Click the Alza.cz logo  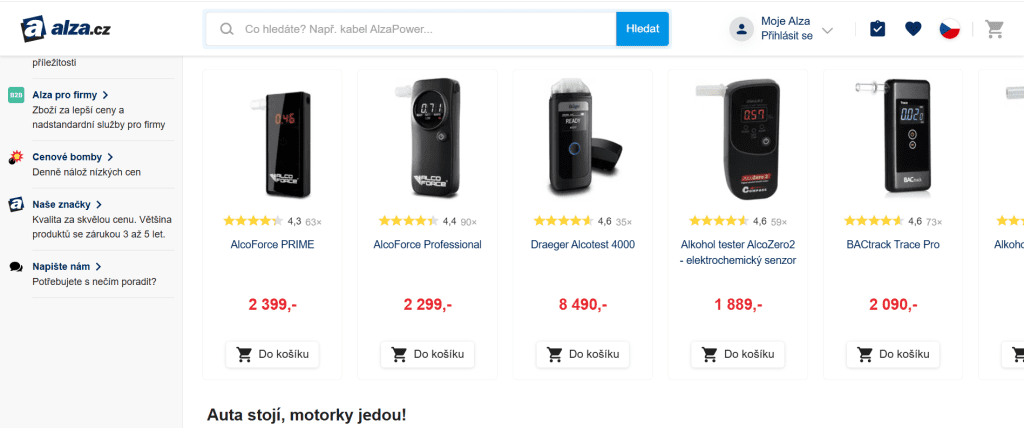click(x=66, y=29)
